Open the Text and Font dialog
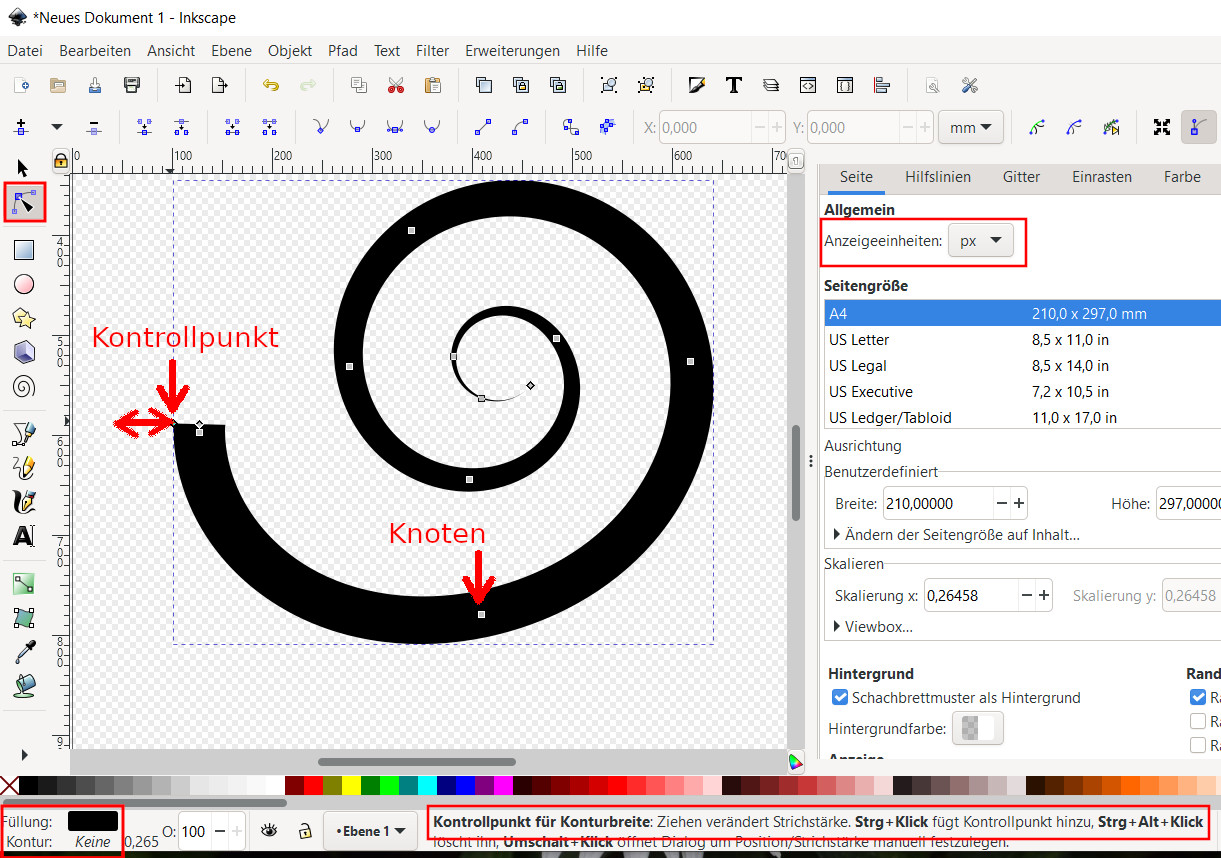Screen dimensions: 1221x858 (x=733, y=85)
